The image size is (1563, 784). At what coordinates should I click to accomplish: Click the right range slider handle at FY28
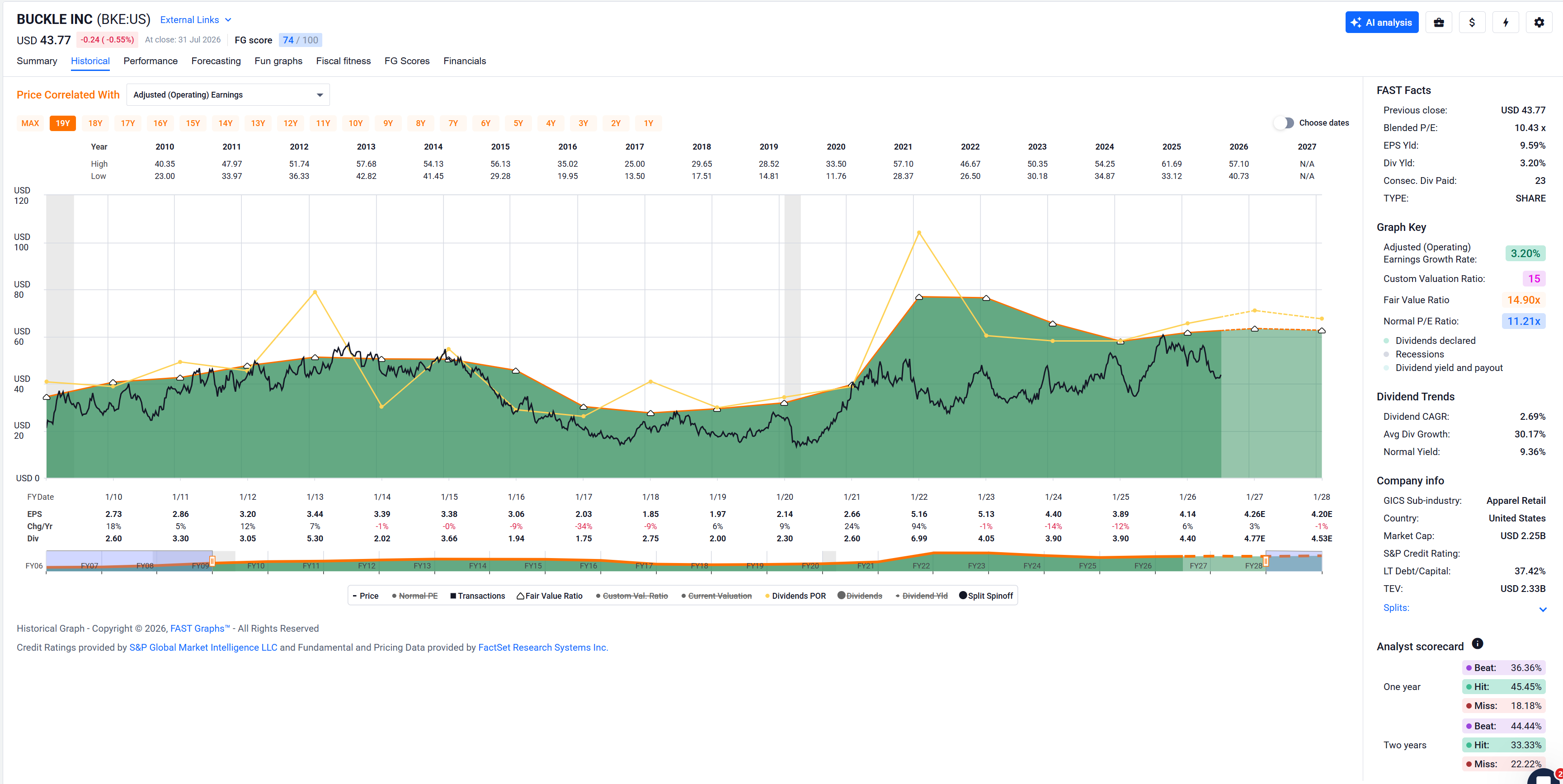pyautogui.click(x=1266, y=561)
